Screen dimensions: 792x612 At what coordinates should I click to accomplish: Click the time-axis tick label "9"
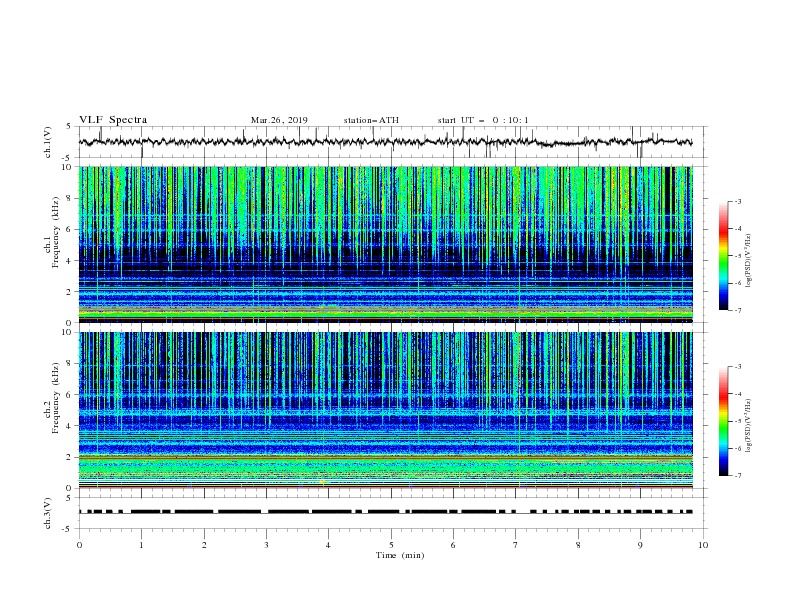click(x=640, y=545)
